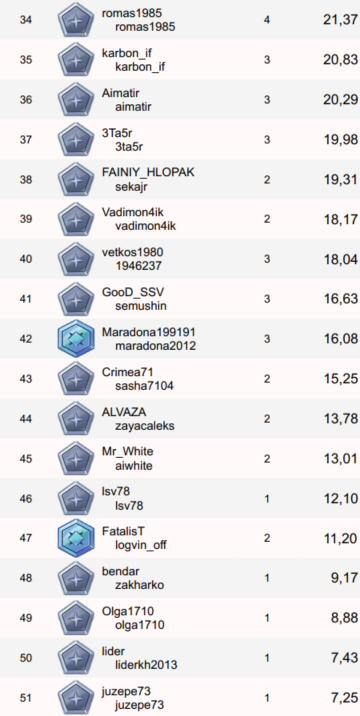Click rank number 46 for lsv78
Screen dimensions: 360x716
coord(26,499)
